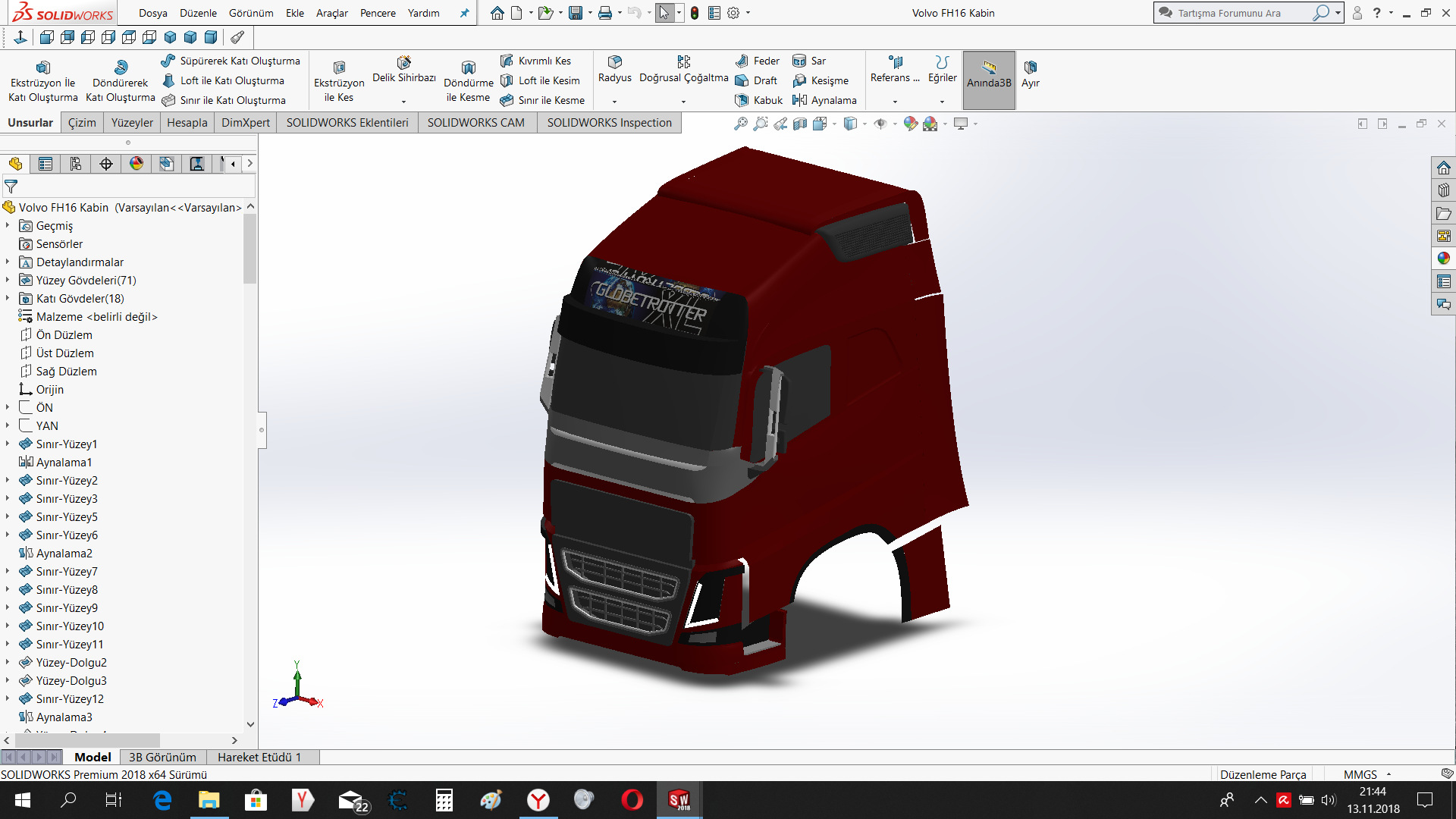The width and height of the screenshot is (1456, 819).
Task: Open SOLIDWORKS 2018 in taskbar
Action: (x=679, y=799)
